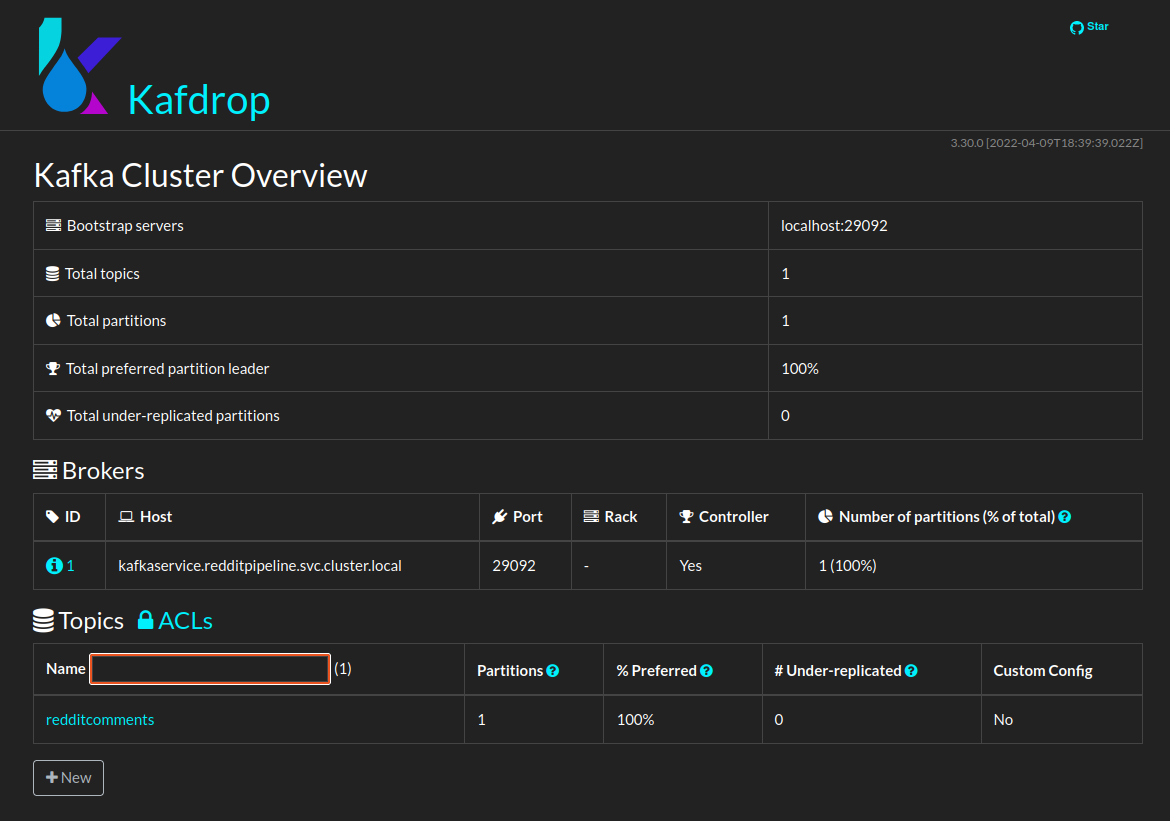Click the Number of partitions pie icon

click(825, 516)
